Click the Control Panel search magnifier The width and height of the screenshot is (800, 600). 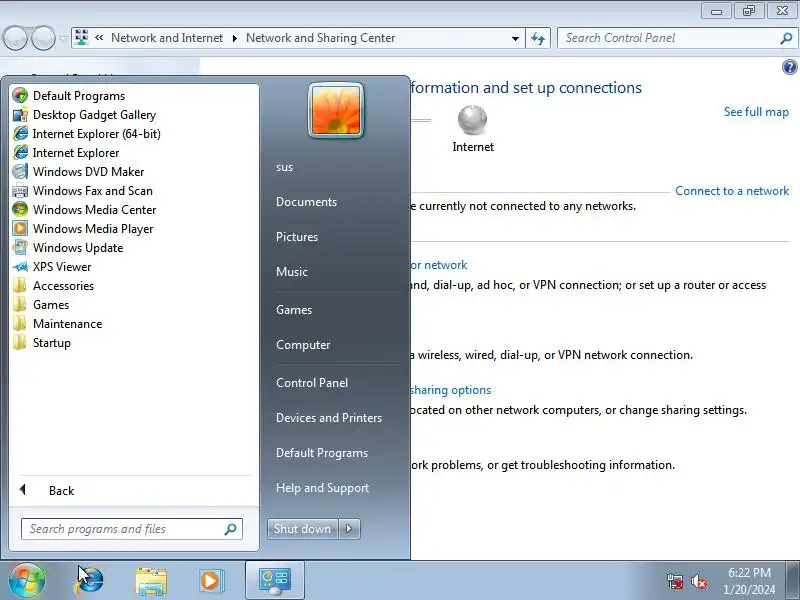[x=786, y=38]
